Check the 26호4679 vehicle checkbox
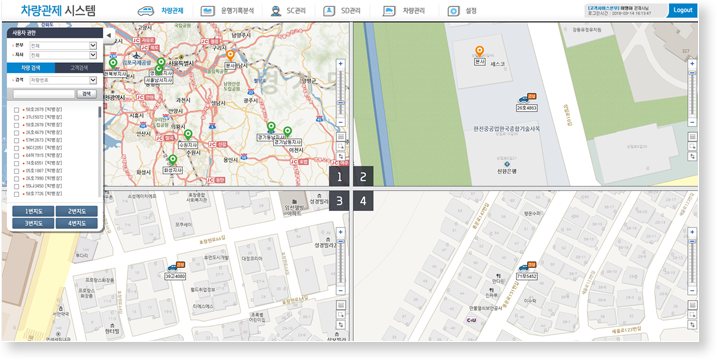Viewport: 717px width, 360px height. click(17, 133)
